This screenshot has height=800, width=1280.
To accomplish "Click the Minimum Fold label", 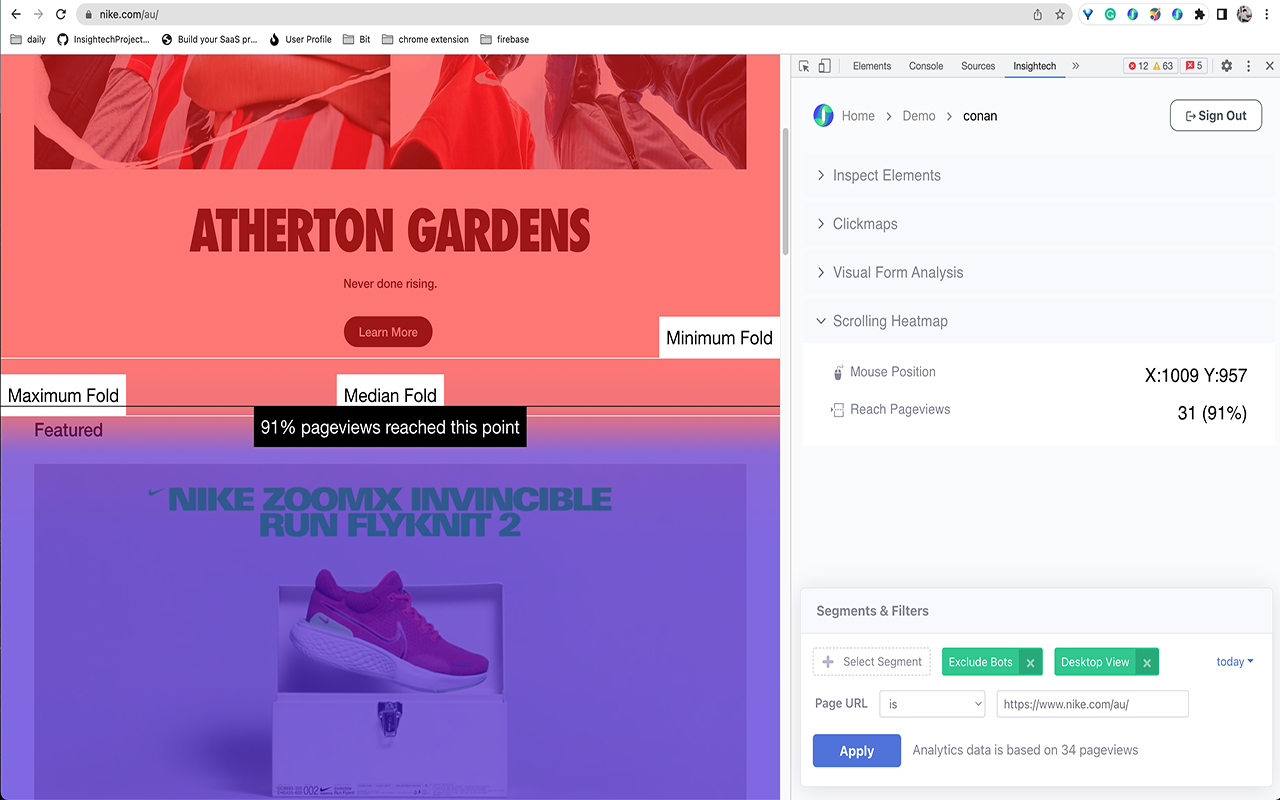I will (x=719, y=338).
